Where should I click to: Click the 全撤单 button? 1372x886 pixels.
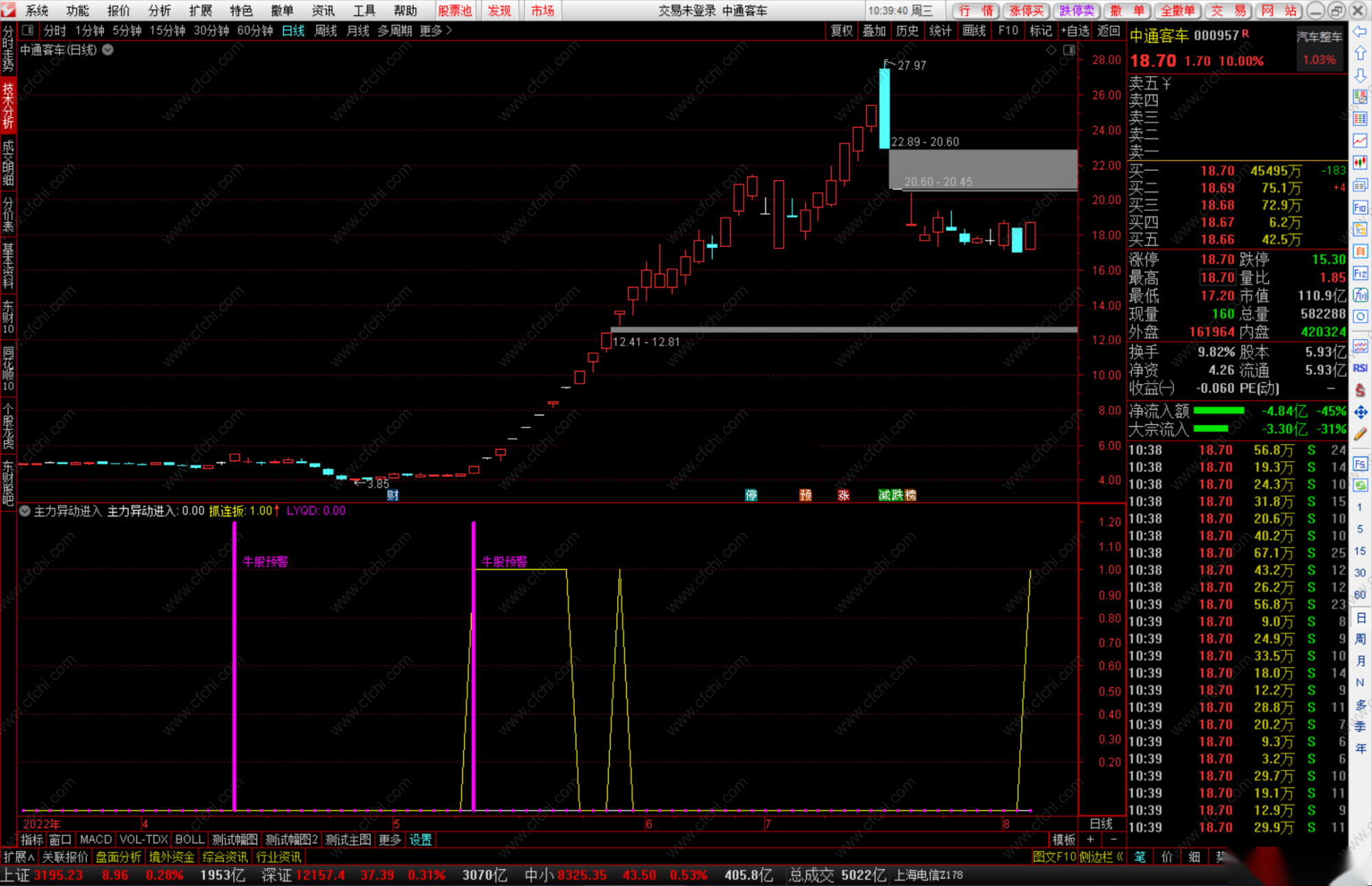1177,10
